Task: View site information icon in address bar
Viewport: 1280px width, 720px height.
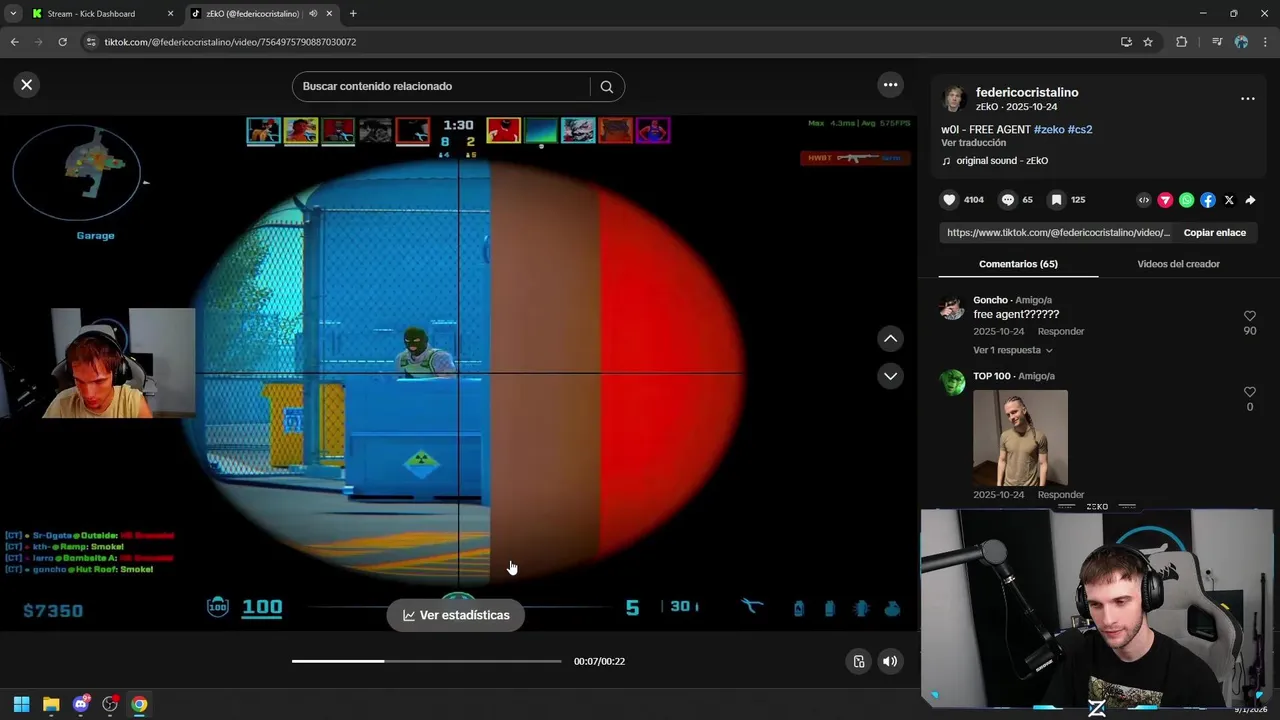Action: click(x=91, y=42)
